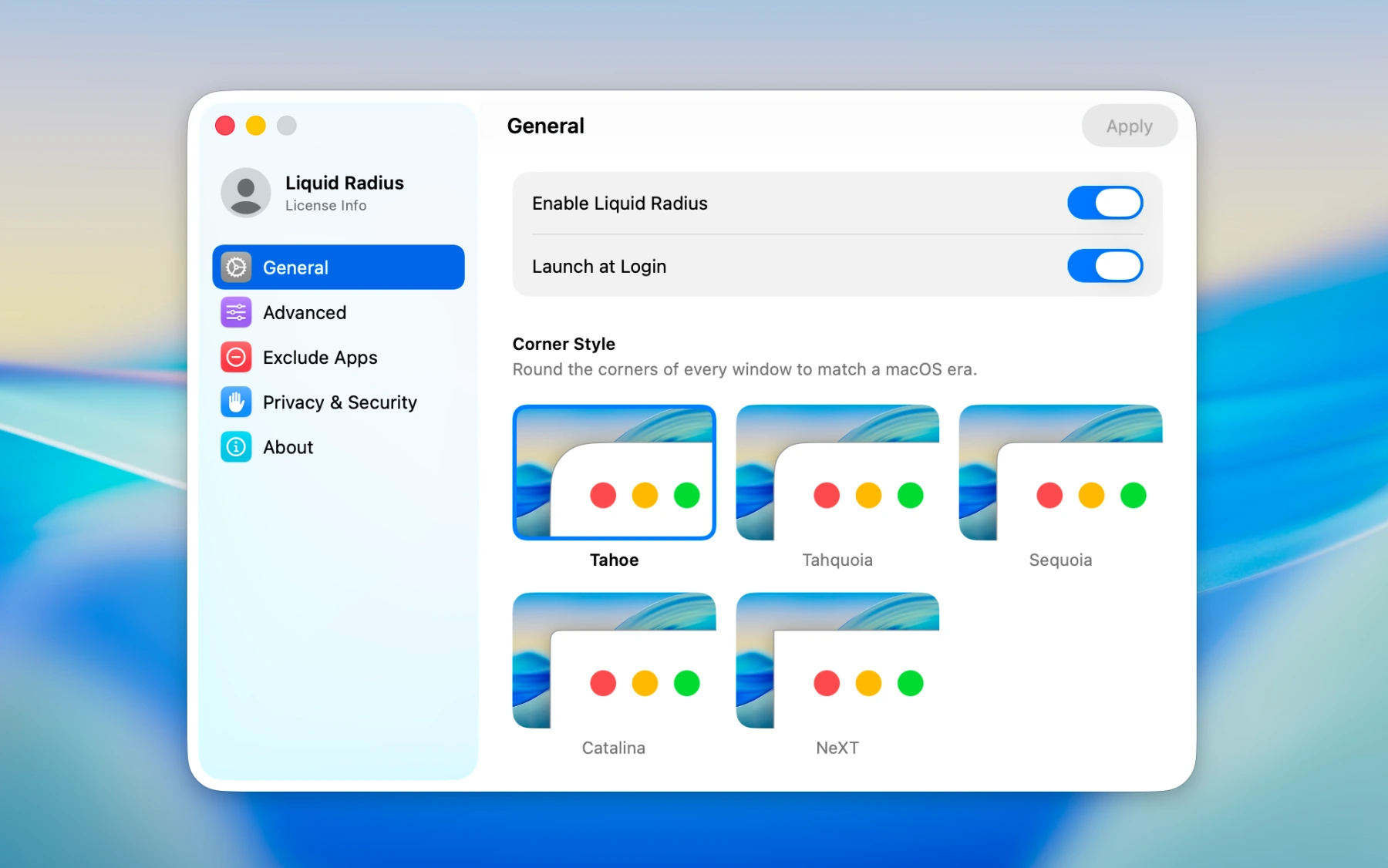1388x868 pixels.
Task: Click the About info icon
Action: tap(236, 447)
